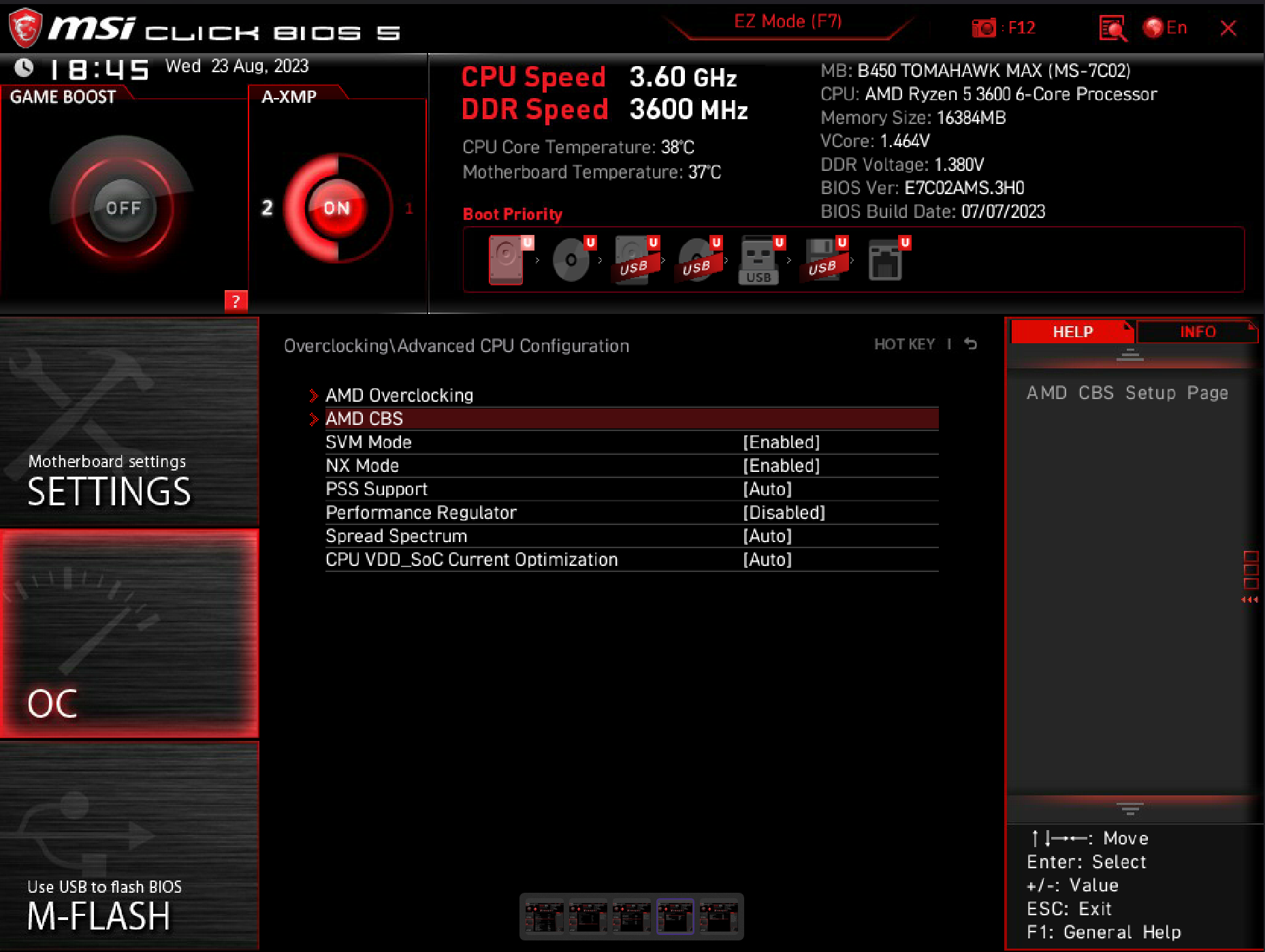Screen dimensions: 1265x952
Task: Change NX Mode value [Enabled]
Action: (x=781, y=466)
